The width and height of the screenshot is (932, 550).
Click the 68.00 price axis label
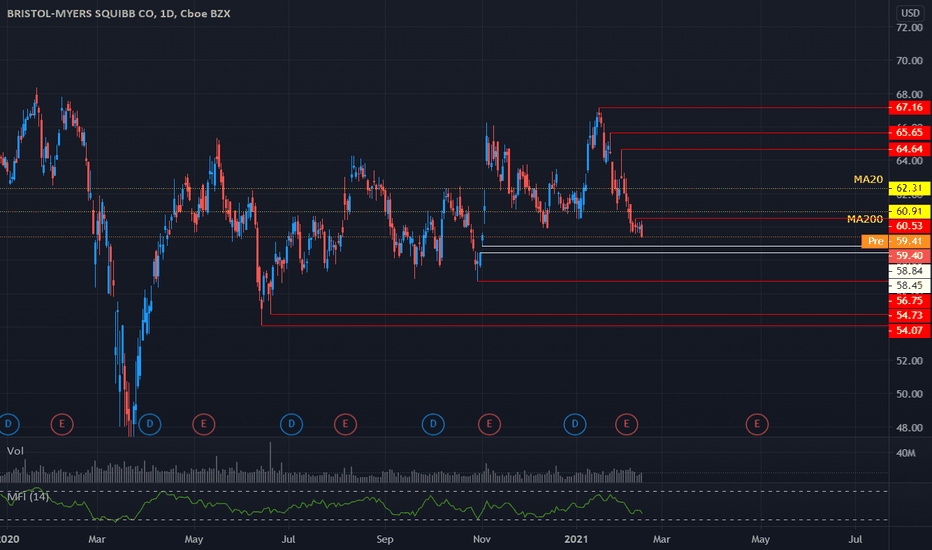tap(909, 95)
